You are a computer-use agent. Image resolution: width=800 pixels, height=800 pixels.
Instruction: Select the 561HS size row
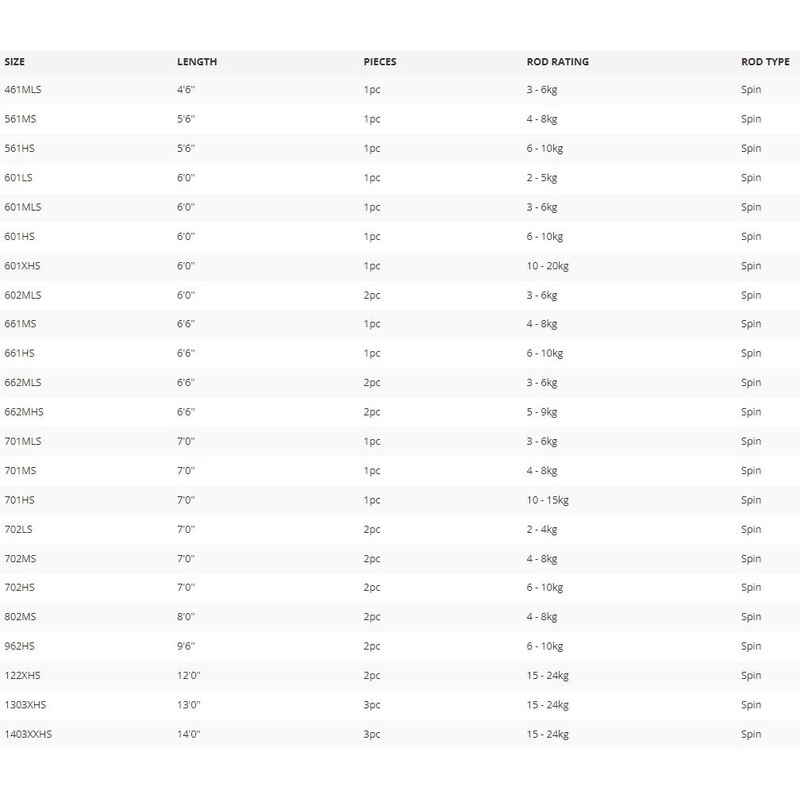click(x=20, y=148)
